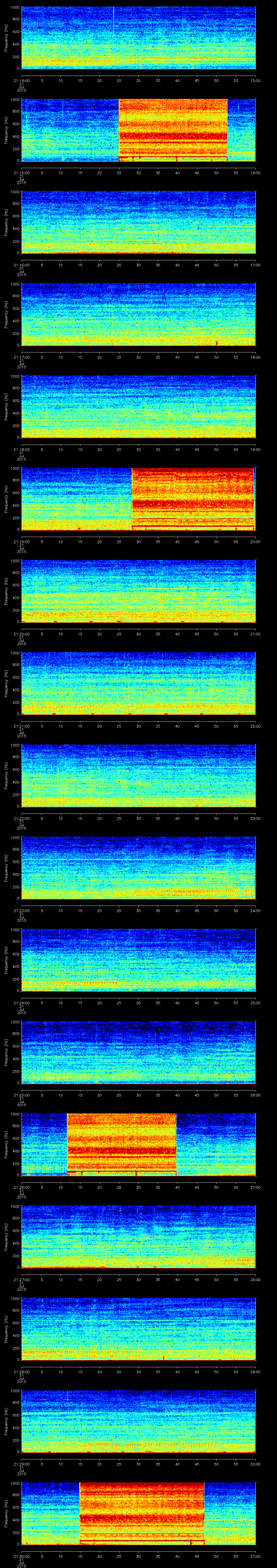277x1568 pixels.
Task: Click the 21:30:00 time label
Action: (21, 1557)
